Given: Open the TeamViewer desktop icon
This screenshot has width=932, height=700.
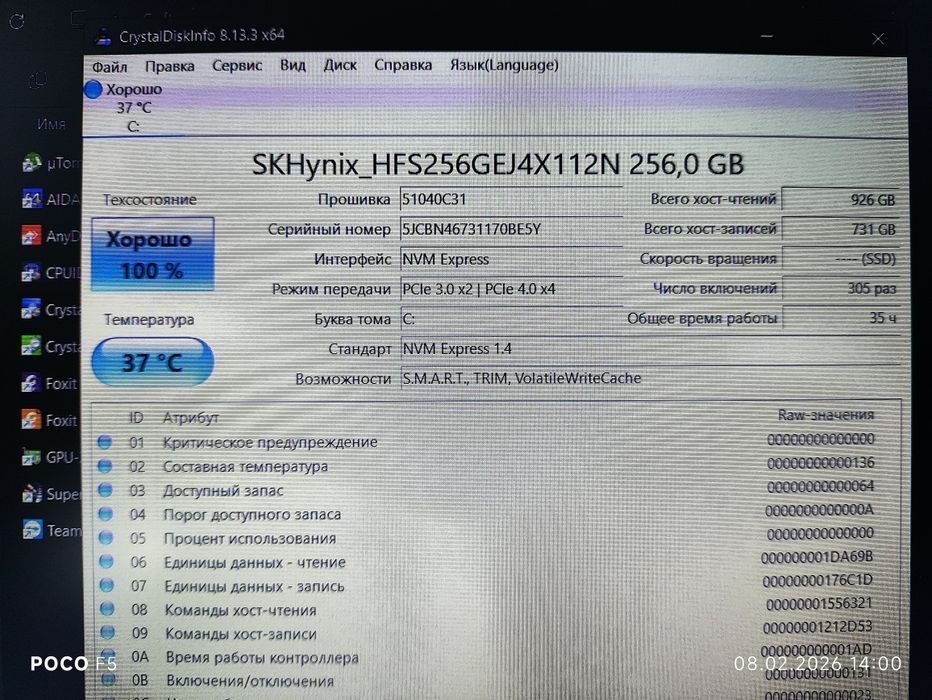Looking at the screenshot, I should (32, 530).
